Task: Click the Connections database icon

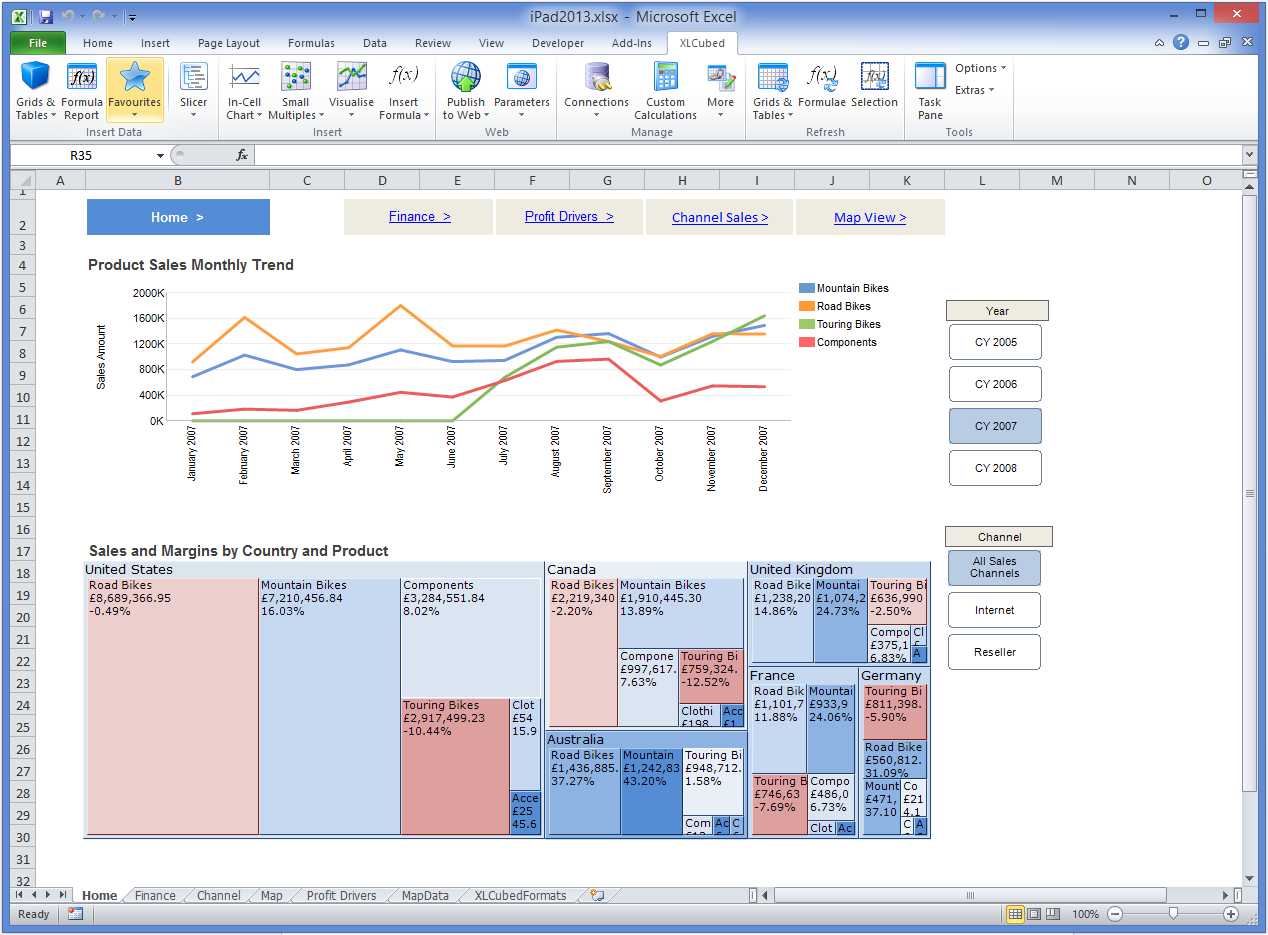Action: click(596, 78)
